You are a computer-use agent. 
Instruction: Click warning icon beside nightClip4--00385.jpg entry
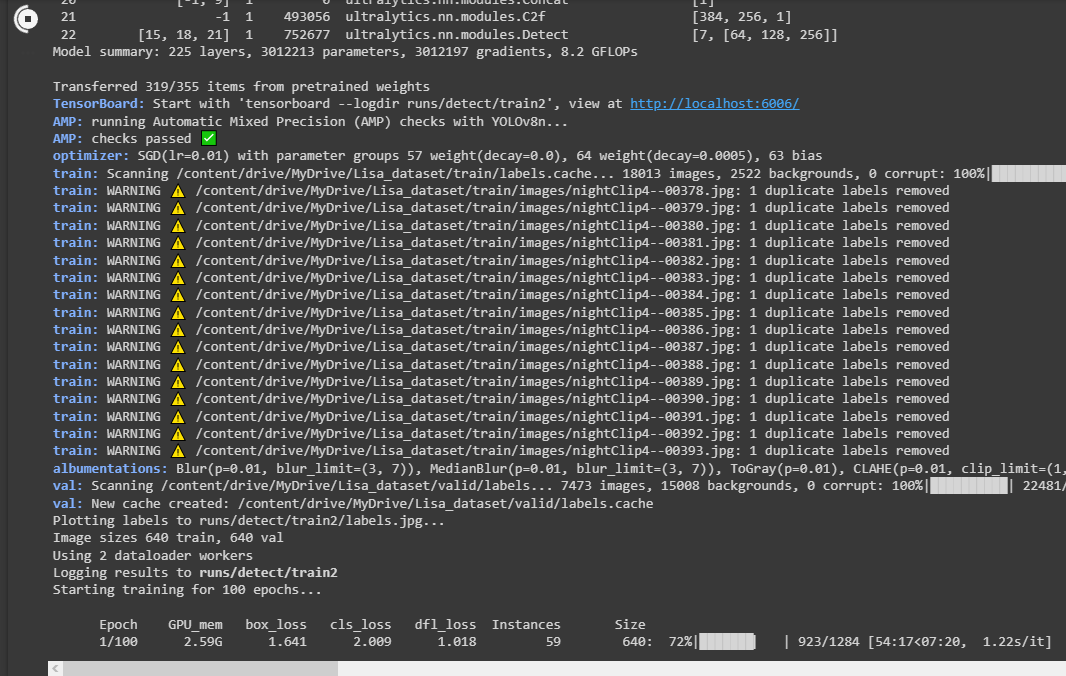click(177, 311)
